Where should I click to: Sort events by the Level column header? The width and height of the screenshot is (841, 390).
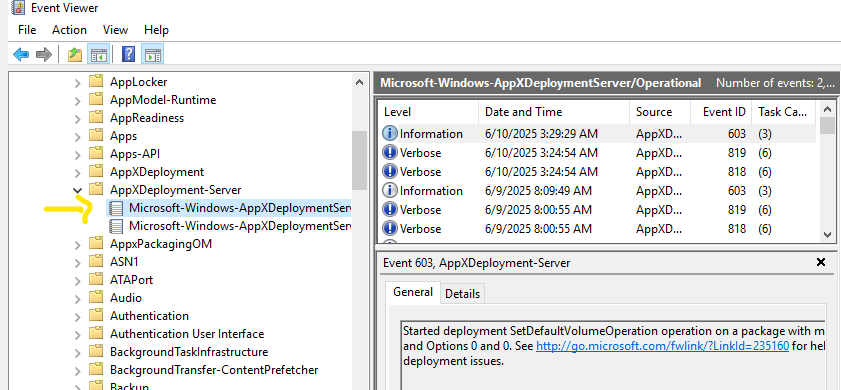[x=428, y=112]
